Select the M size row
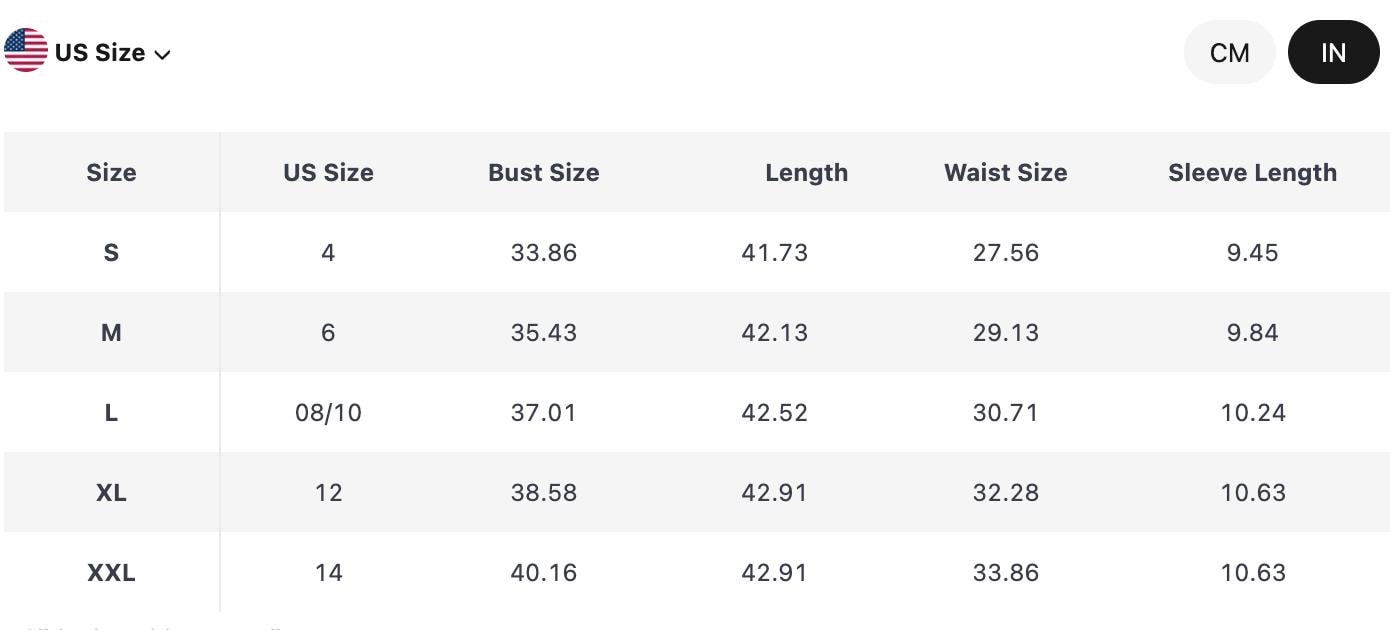1390x630 pixels. (x=697, y=332)
